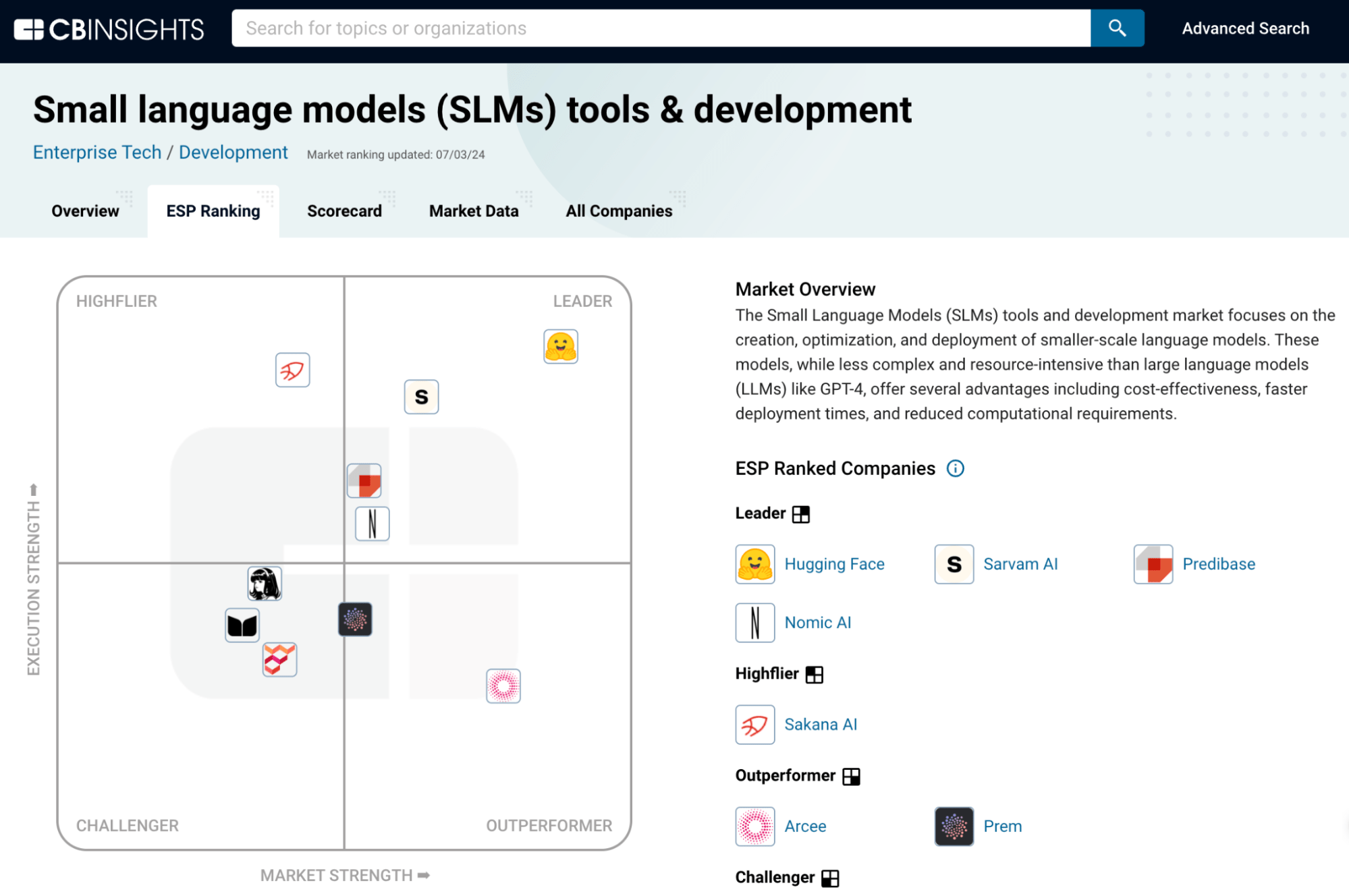Click the Nomic AI thumbnail in Leader list
Screen dimensions: 1349x896
click(754, 622)
